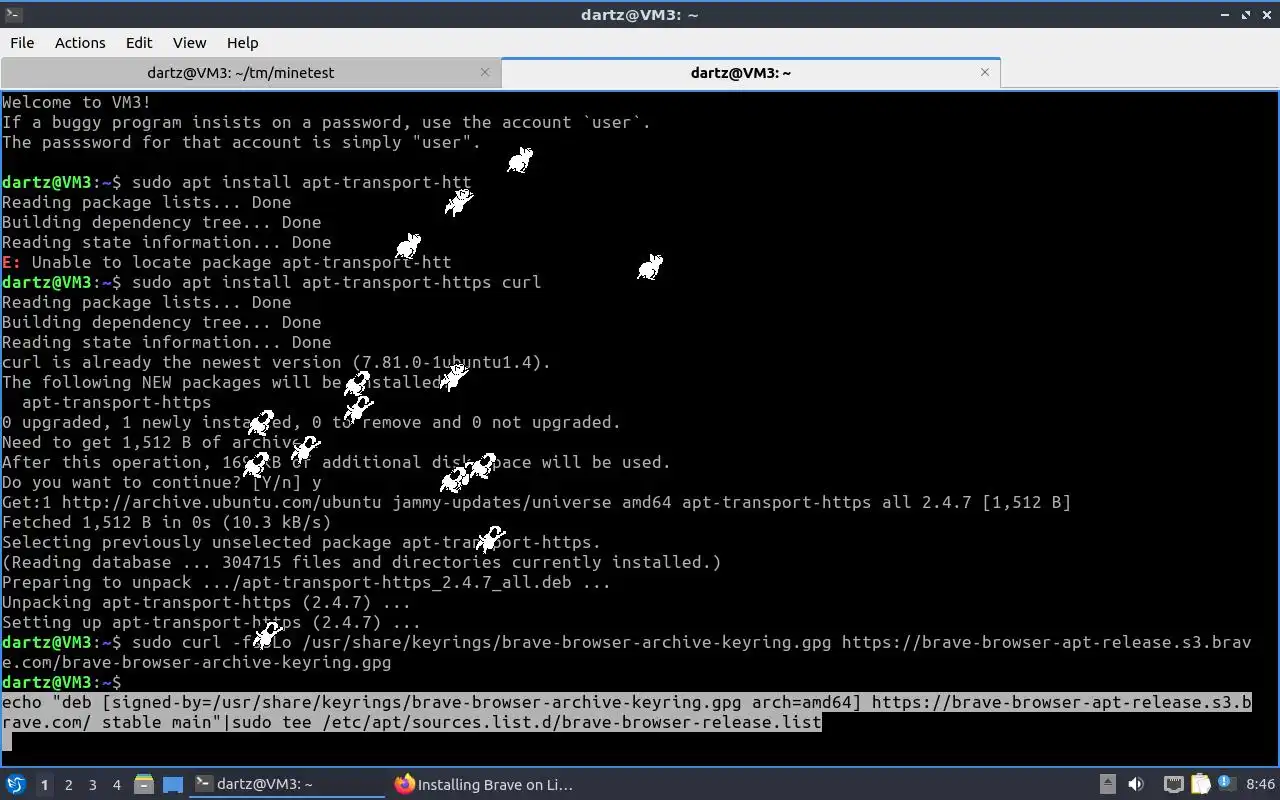Open the file manager launcher in the panel
This screenshot has height=800, width=1280.
click(x=143, y=785)
